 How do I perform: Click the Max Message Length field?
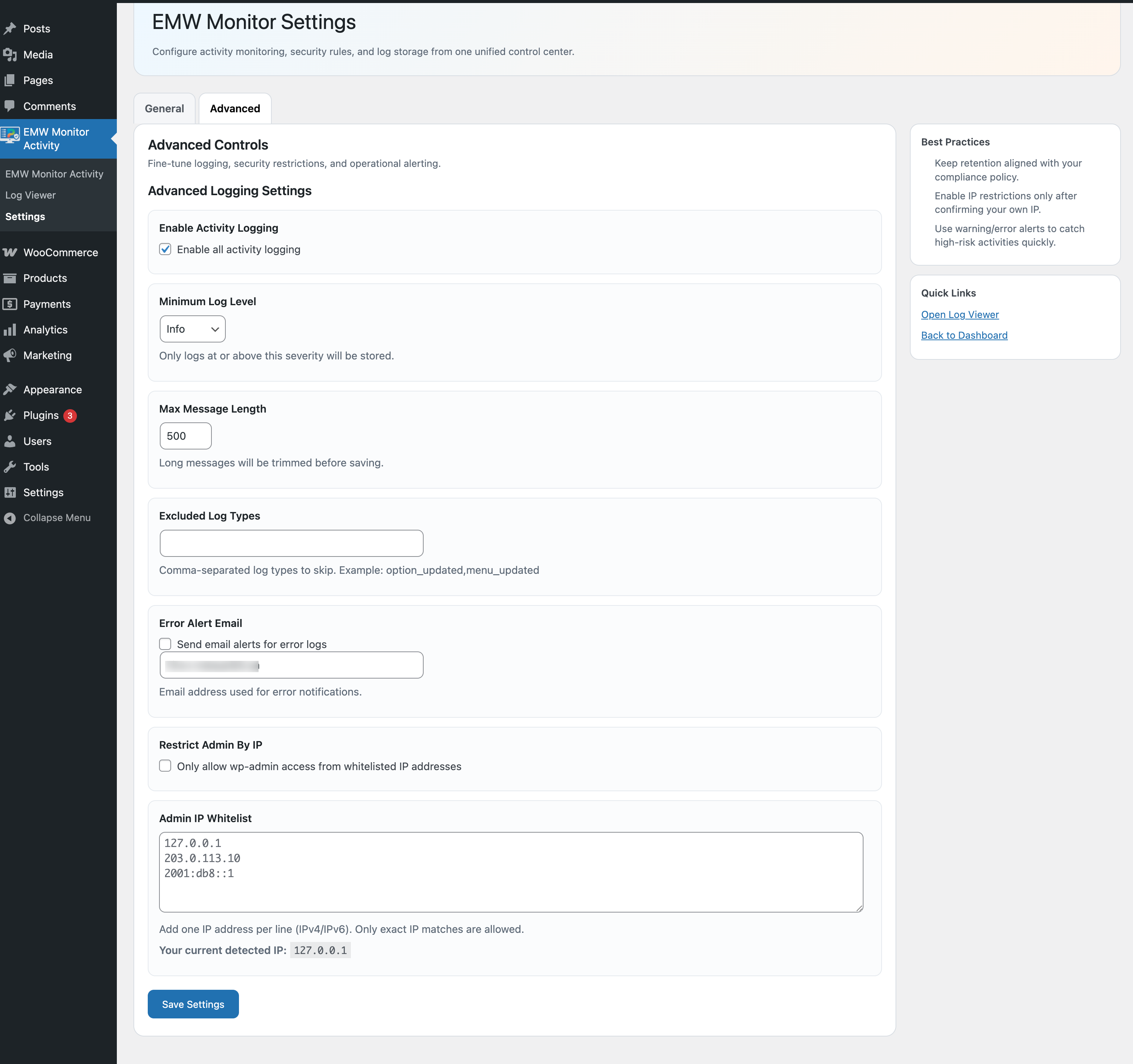click(x=185, y=436)
